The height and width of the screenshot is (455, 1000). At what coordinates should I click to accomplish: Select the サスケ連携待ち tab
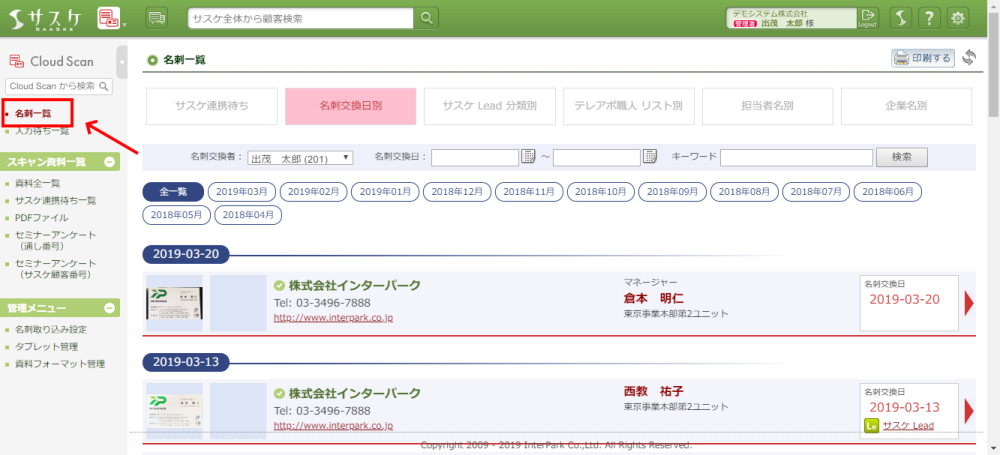212,106
